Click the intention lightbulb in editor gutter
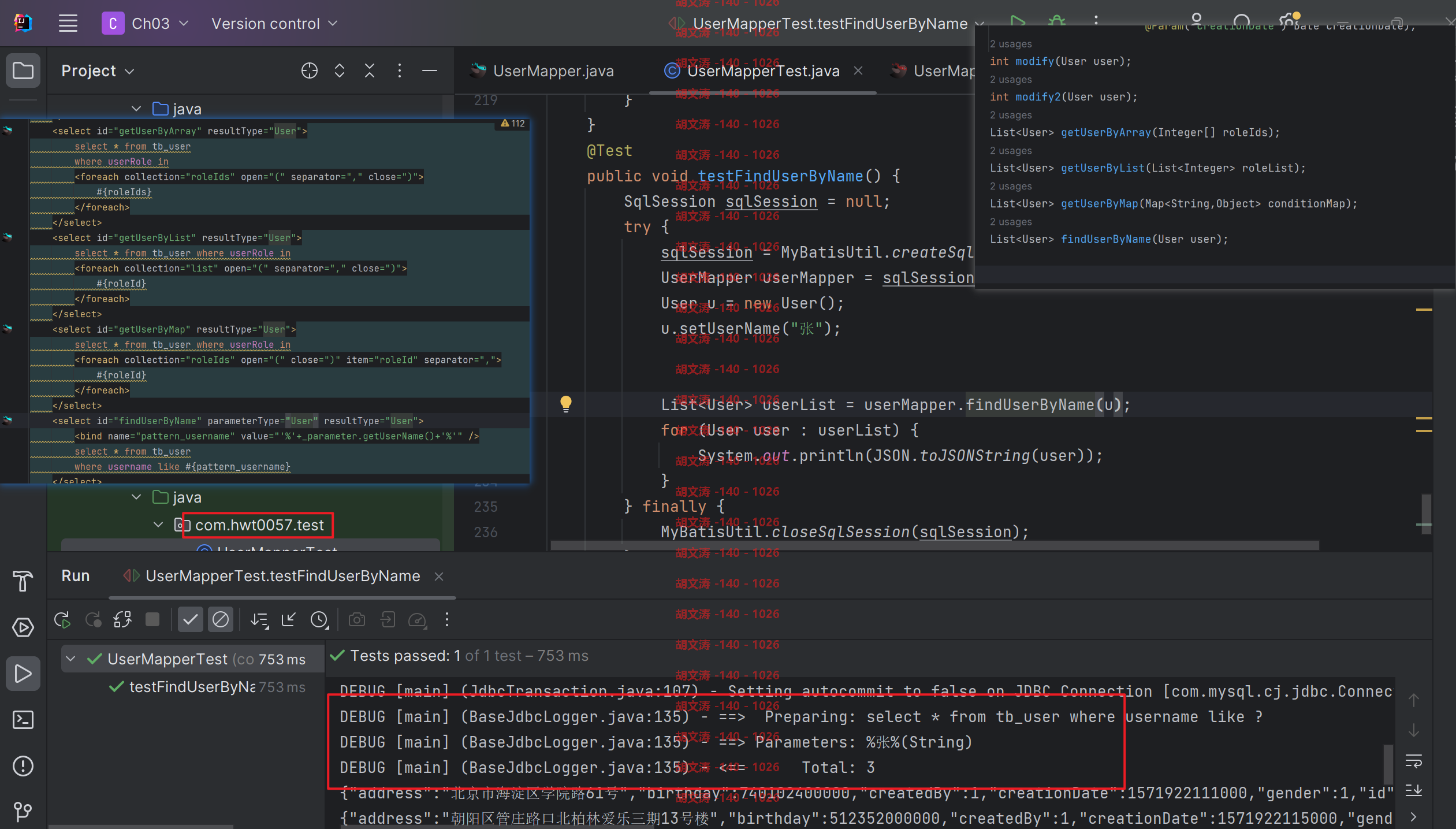The width and height of the screenshot is (1456, 829). [566, 404]
